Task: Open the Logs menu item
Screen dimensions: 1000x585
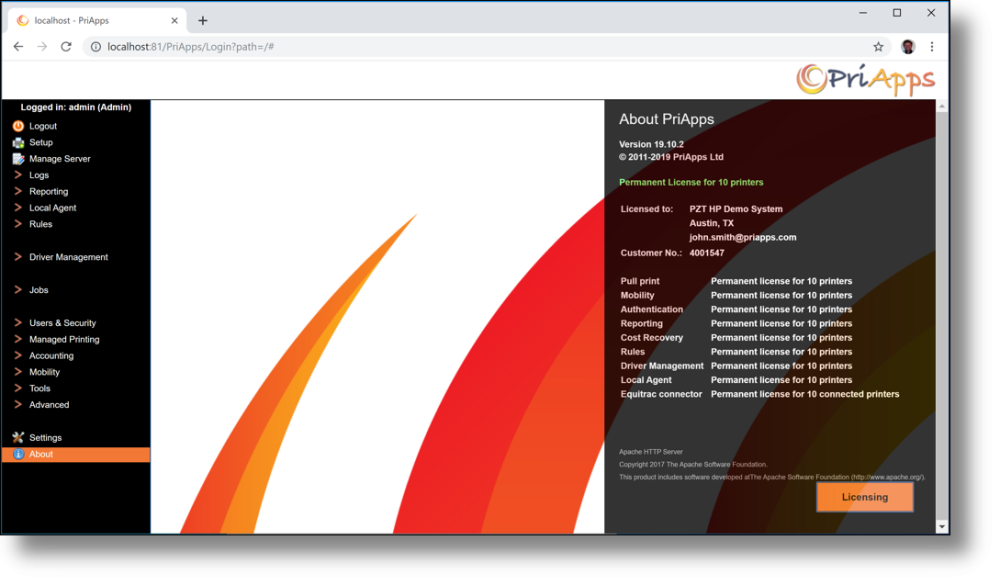Action: [x=39, y=175]
